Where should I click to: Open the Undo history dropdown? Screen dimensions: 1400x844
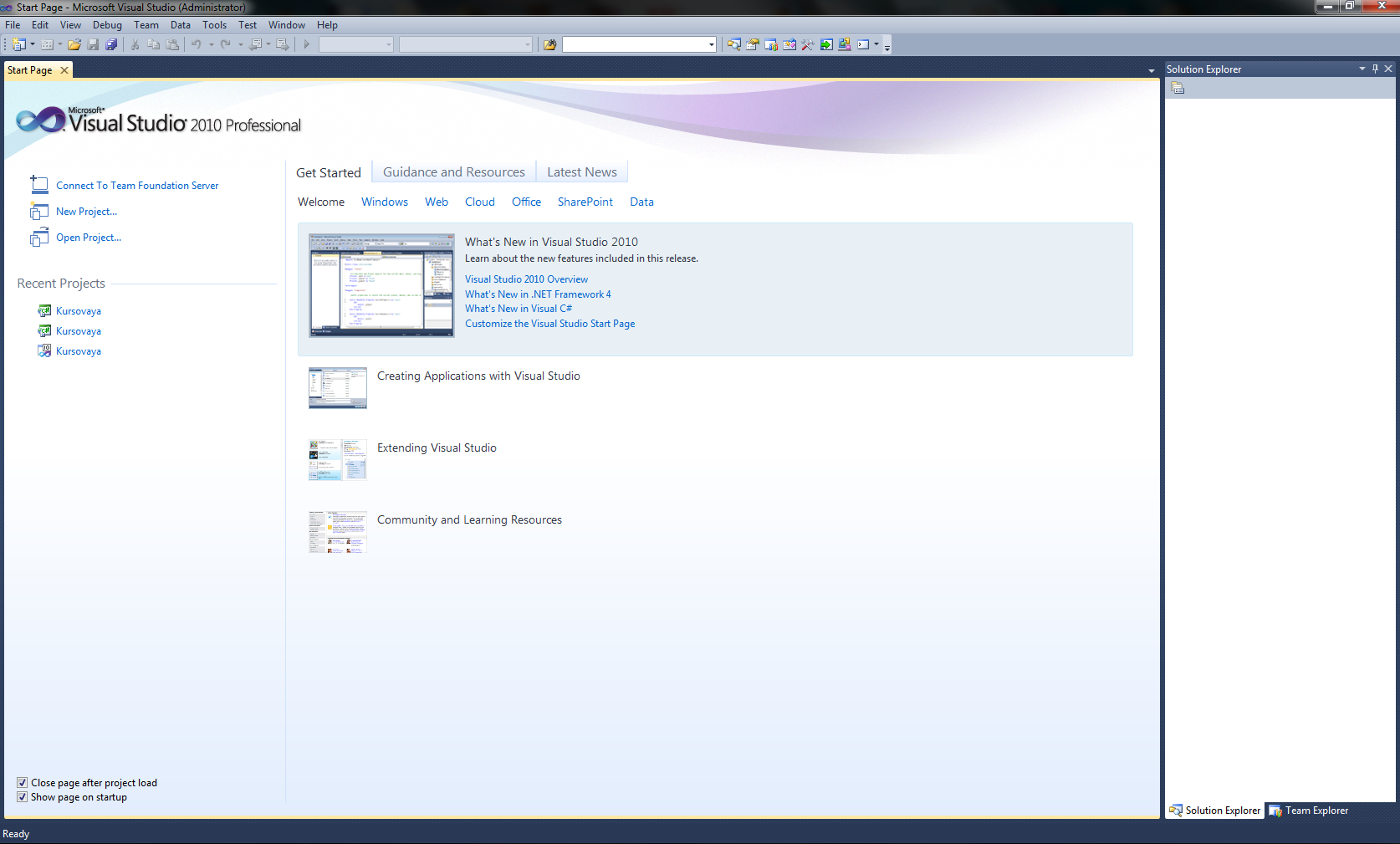click(211, 44)
